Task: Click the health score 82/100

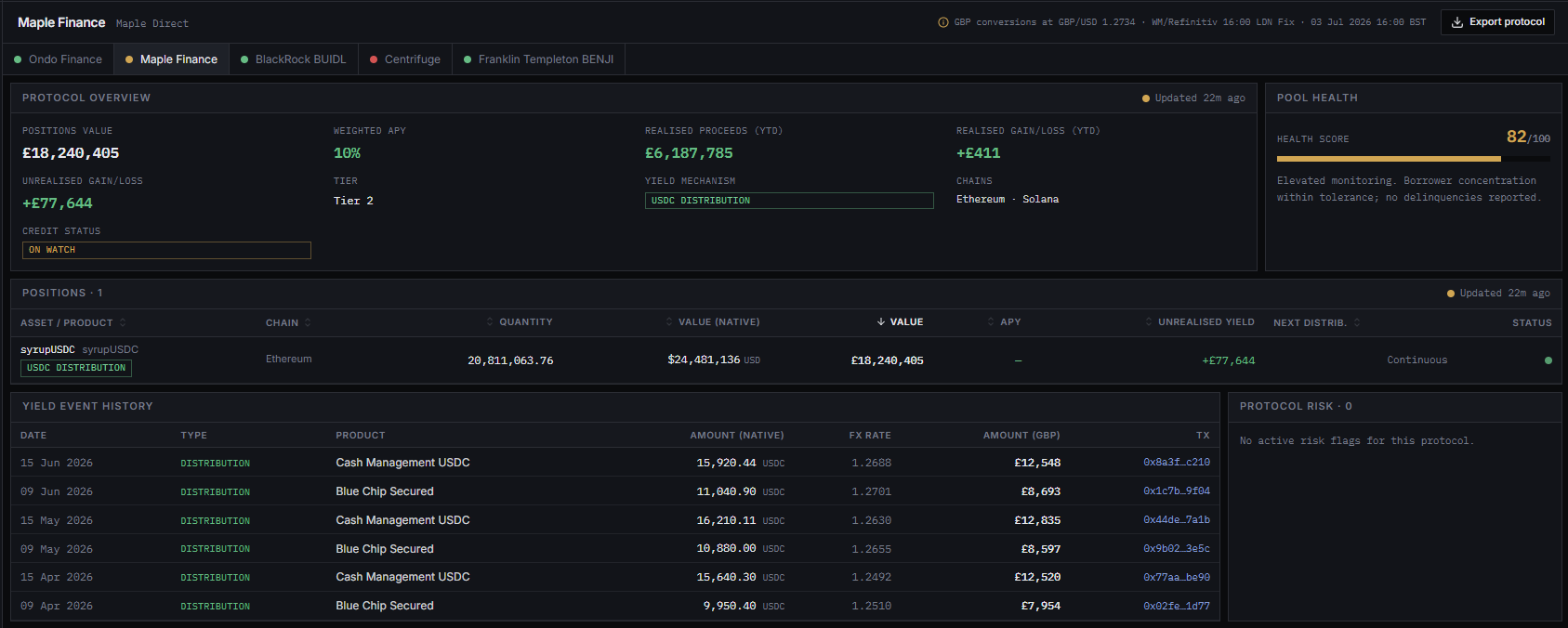Action: pos(1528,137)
